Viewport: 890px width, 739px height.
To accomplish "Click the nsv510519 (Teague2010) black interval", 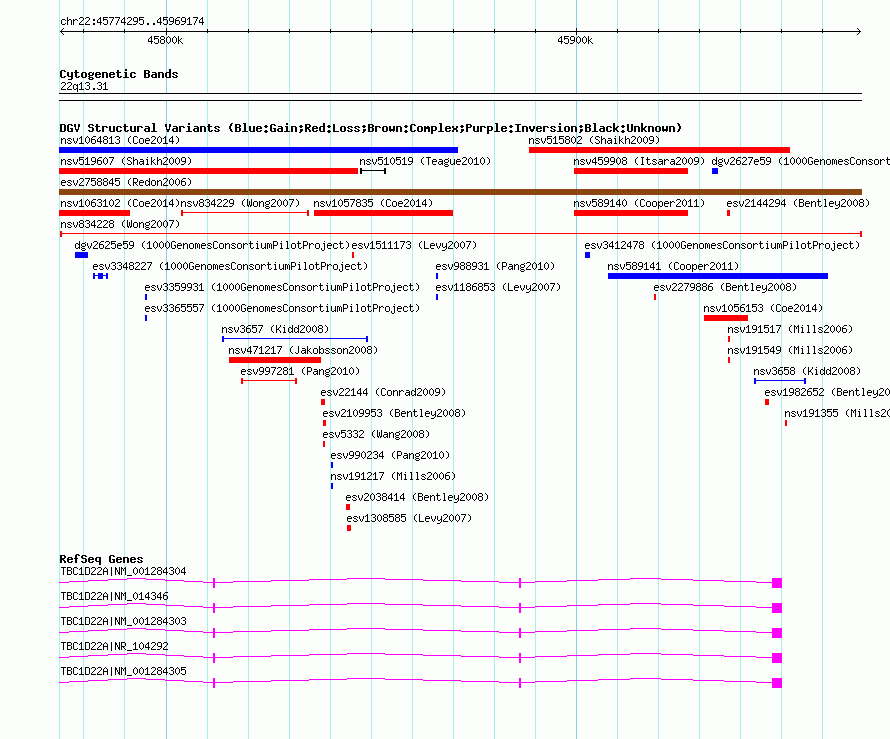I will click(x=373, y=171).
